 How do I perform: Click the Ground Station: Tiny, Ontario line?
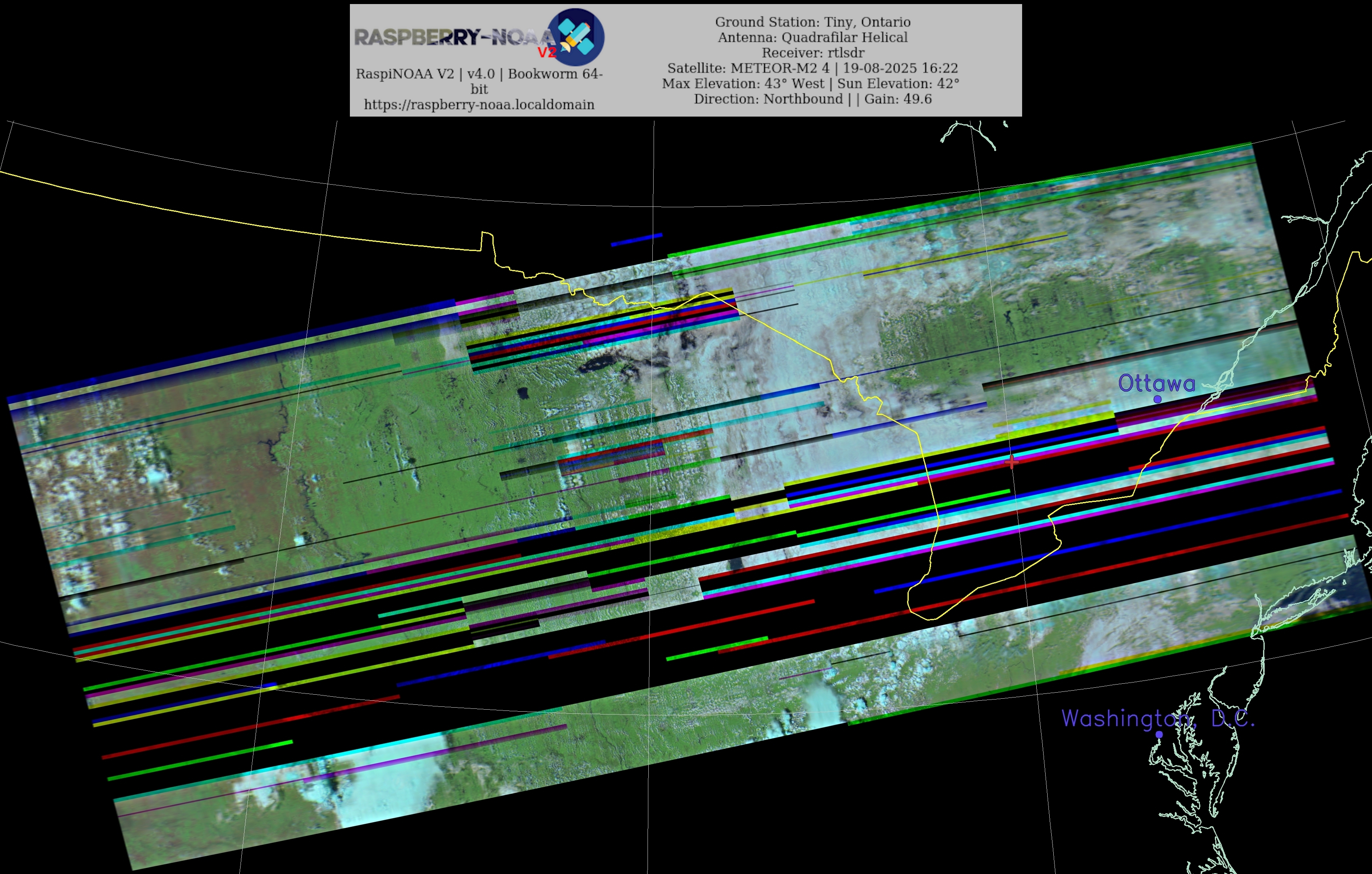[x=812, y=22]
